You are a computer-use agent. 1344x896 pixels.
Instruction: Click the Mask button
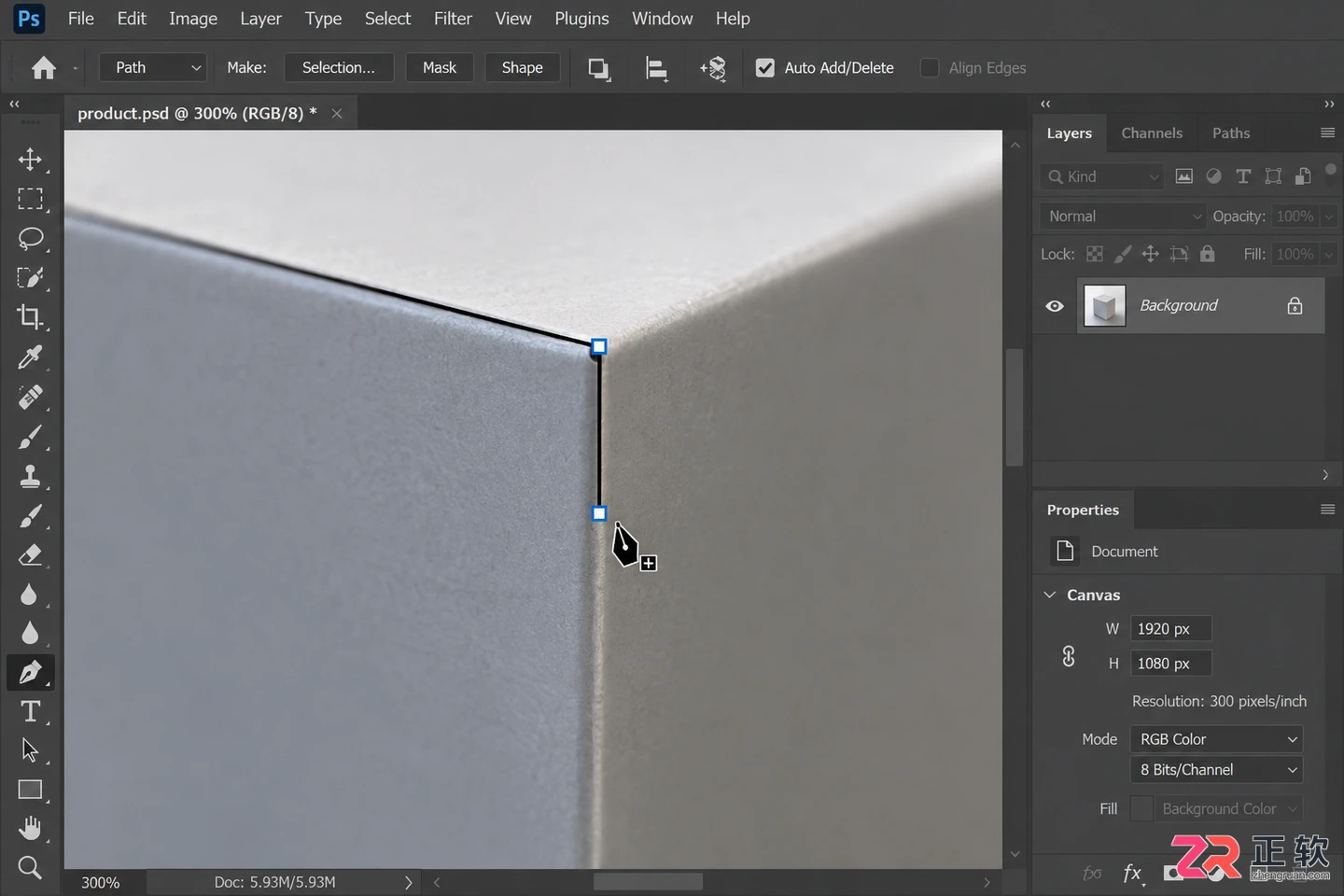pos(440,68)
